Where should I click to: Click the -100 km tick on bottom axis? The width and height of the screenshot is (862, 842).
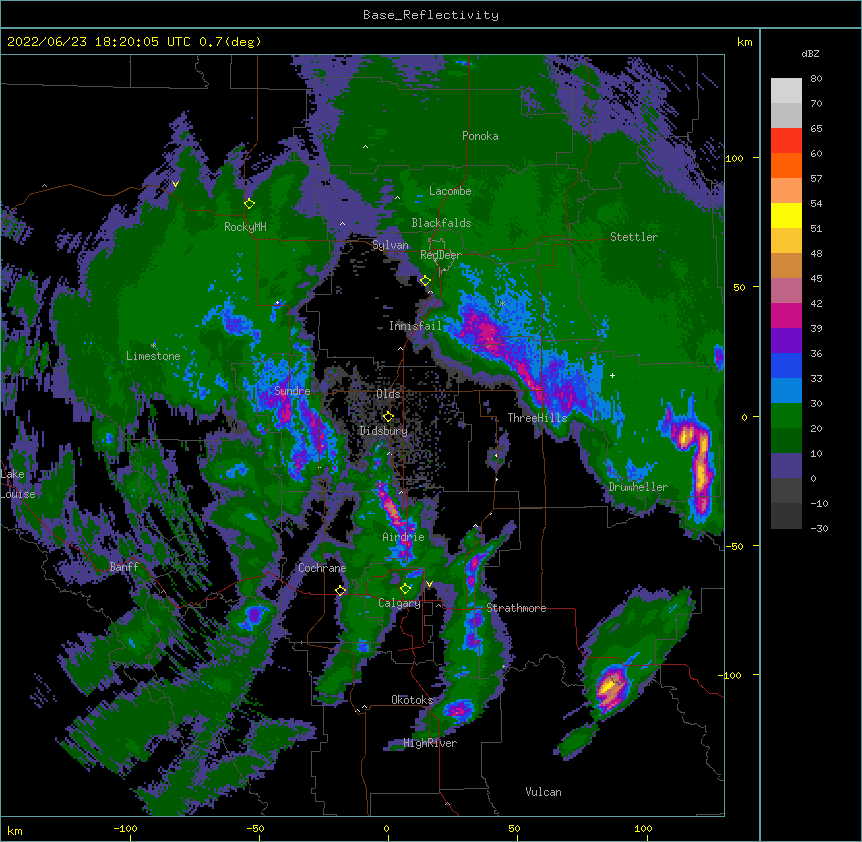(x=125, y=828)
